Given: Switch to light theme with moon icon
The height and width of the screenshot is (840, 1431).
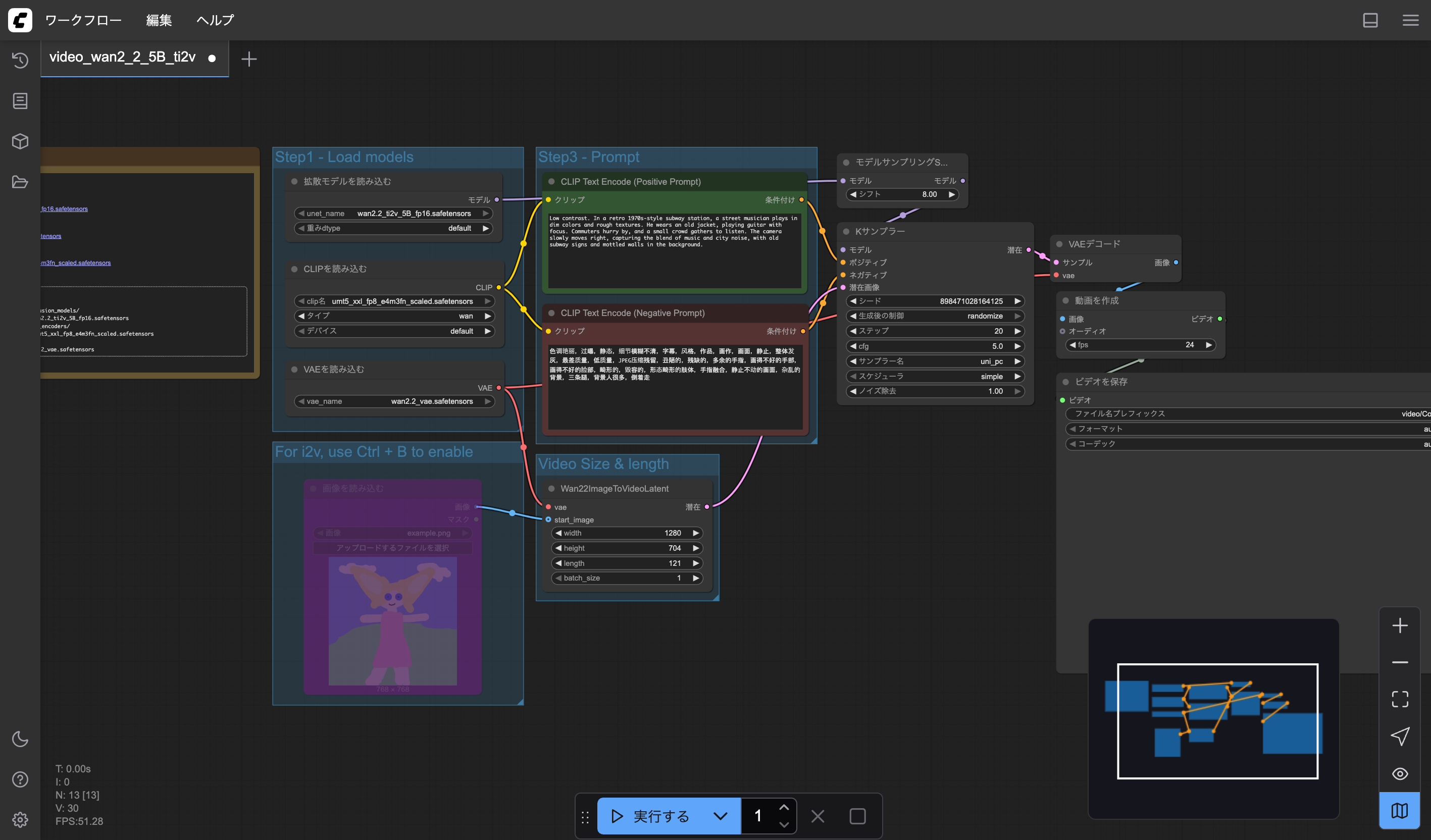Looking at the screenshot, I should point(20,739).
